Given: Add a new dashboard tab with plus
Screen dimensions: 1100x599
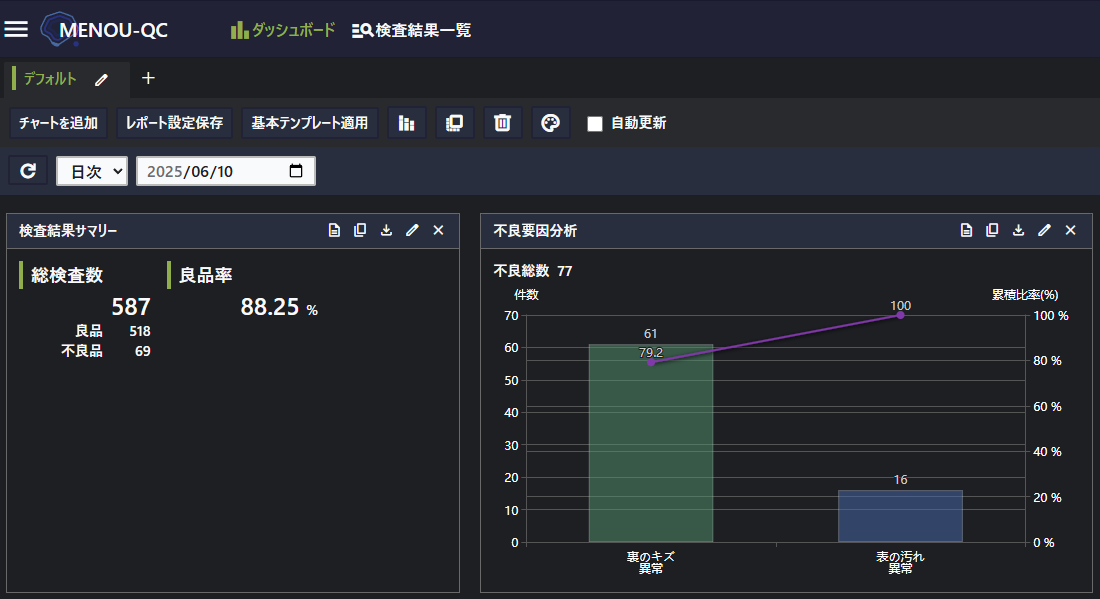Looking at the screenshot, I should [148, 78].
